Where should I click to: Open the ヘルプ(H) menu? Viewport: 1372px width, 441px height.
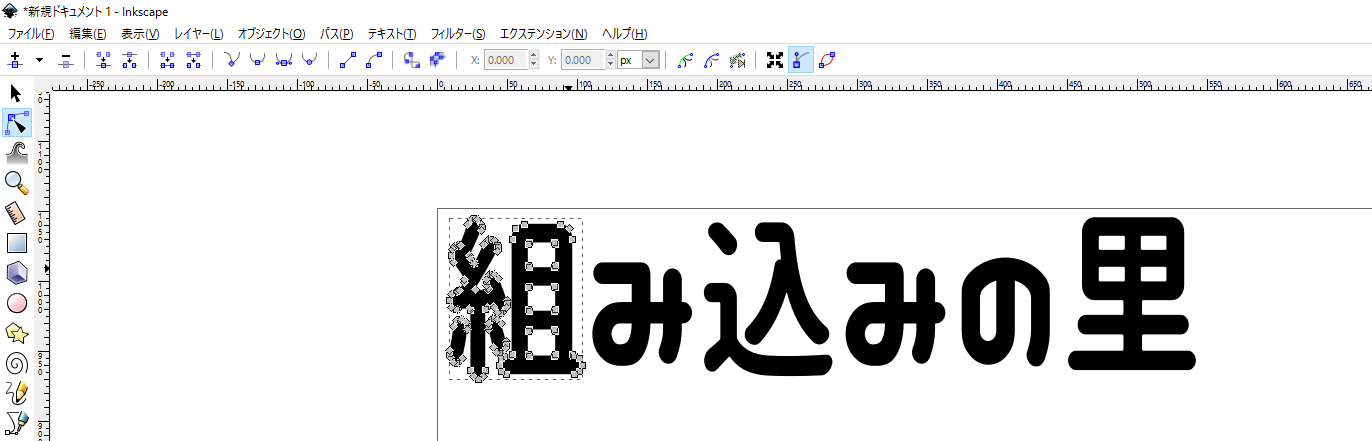(626, 34)
